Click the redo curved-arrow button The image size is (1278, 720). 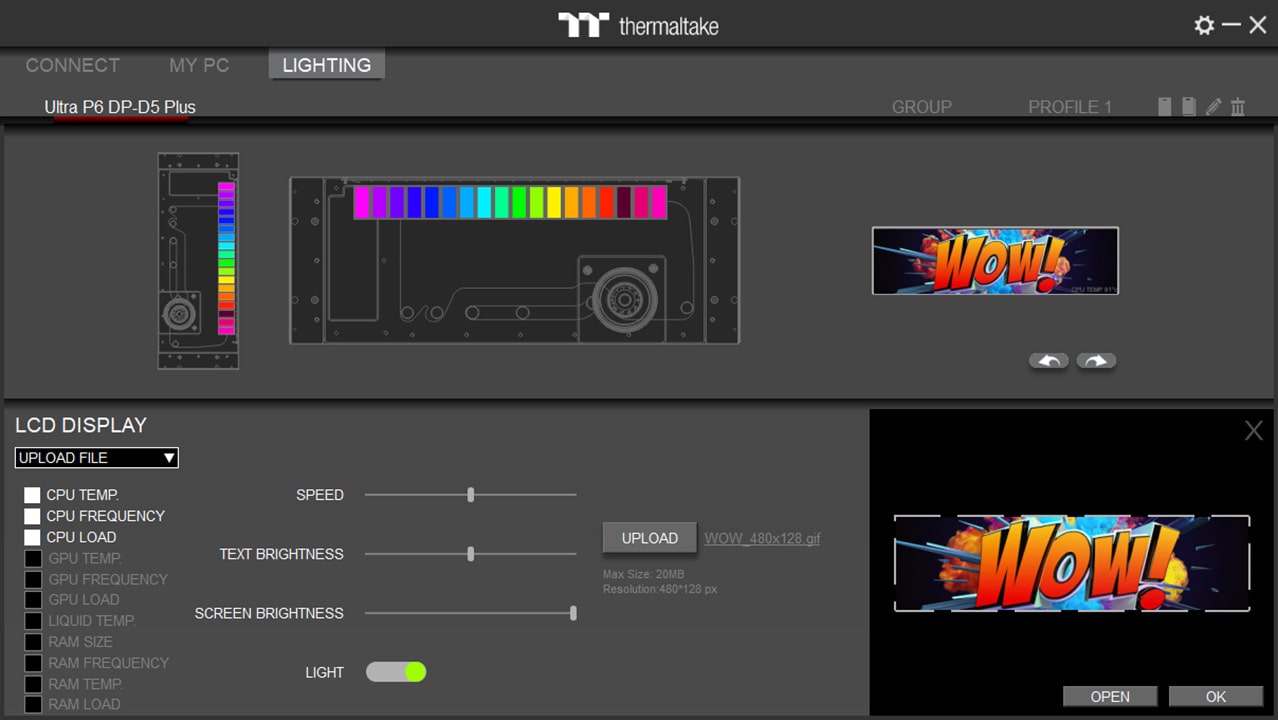(x=1096, y=361)
